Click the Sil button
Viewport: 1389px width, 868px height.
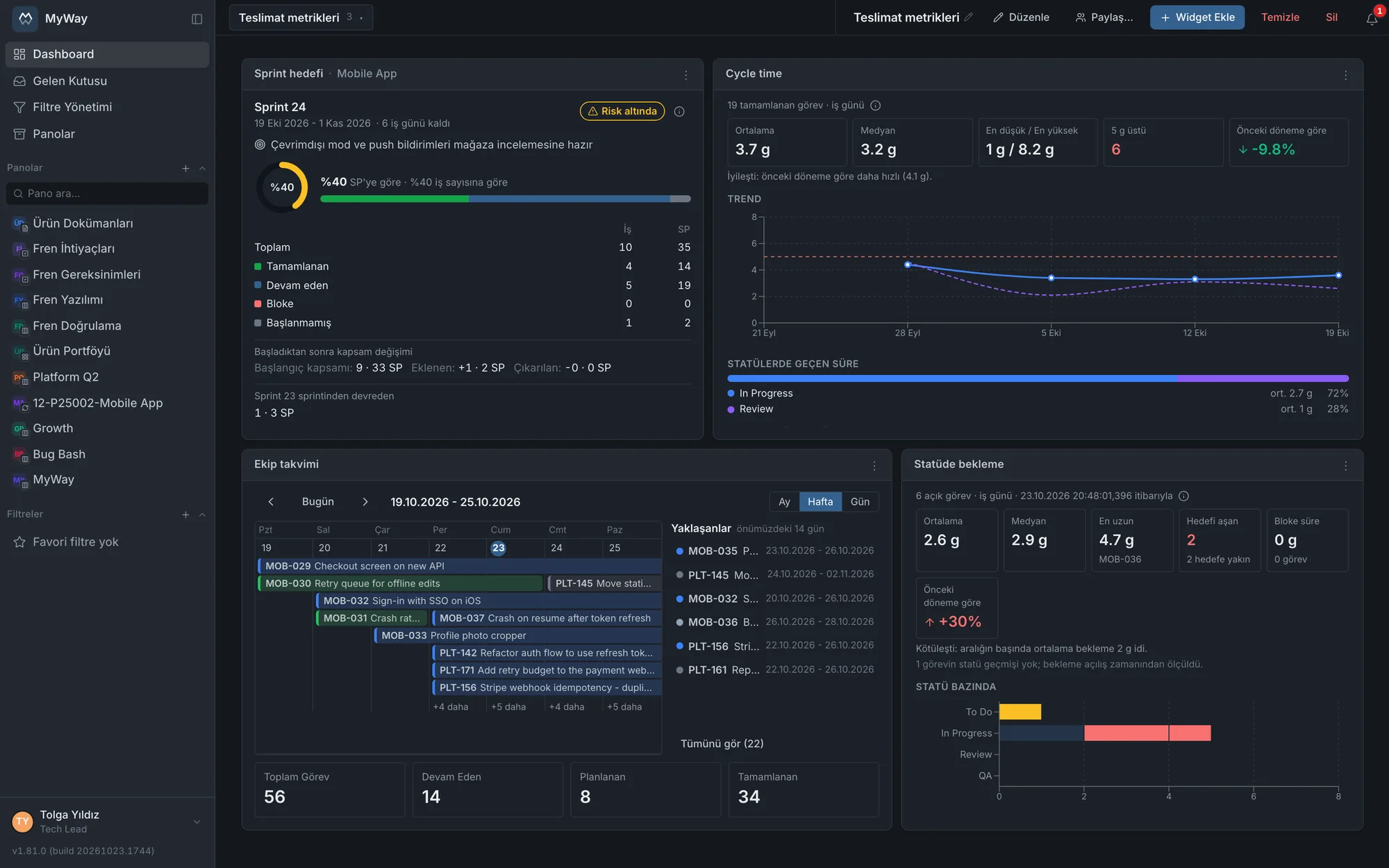(x=1331, y=17)
